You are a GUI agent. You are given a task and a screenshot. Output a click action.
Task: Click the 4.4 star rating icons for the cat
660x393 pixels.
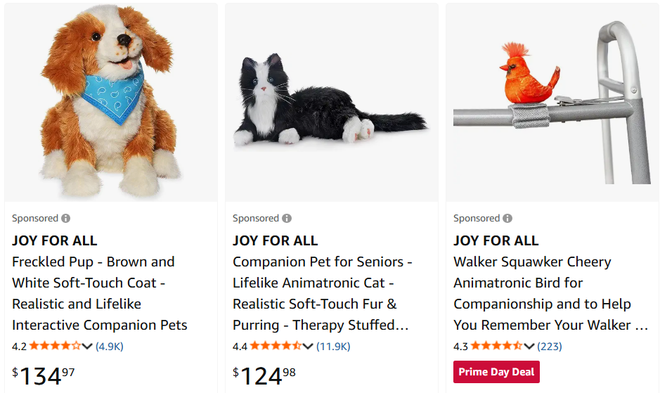(276, 346)
